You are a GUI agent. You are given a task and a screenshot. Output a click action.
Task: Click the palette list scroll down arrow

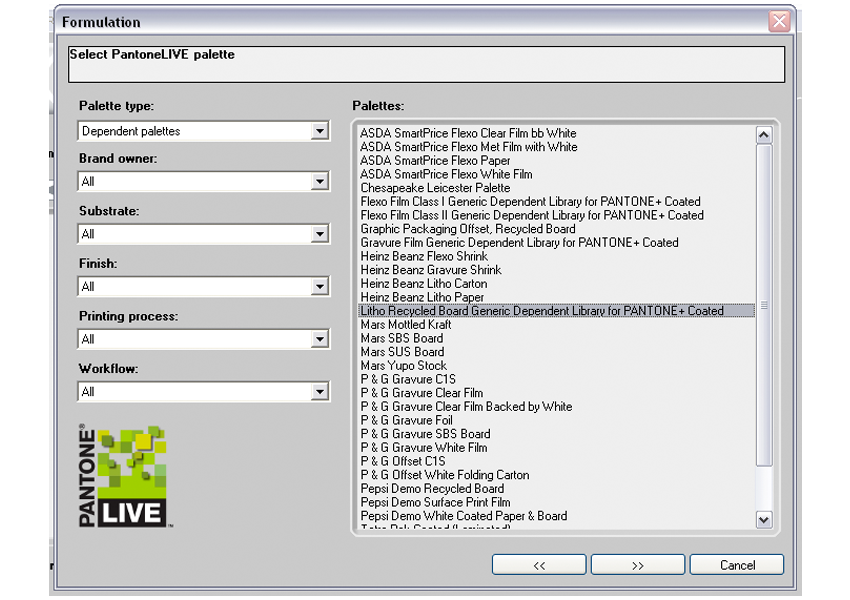click(x=764, y=520)
